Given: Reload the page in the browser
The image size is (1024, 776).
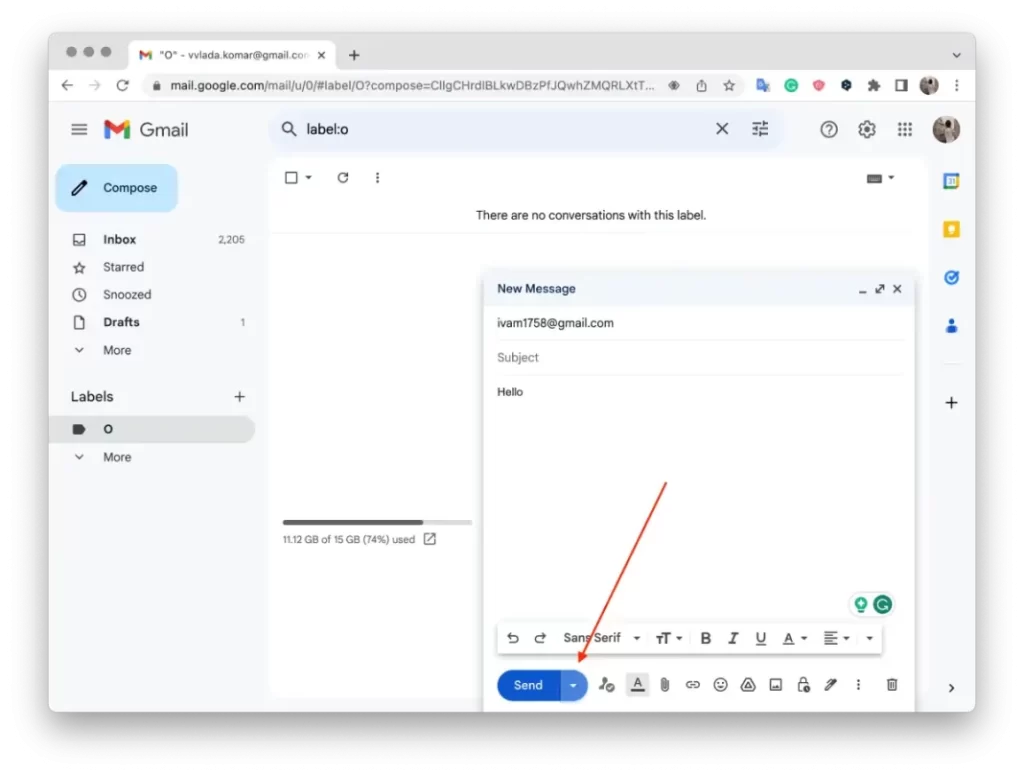Looking at the screenshot, I should coord(122,86).
